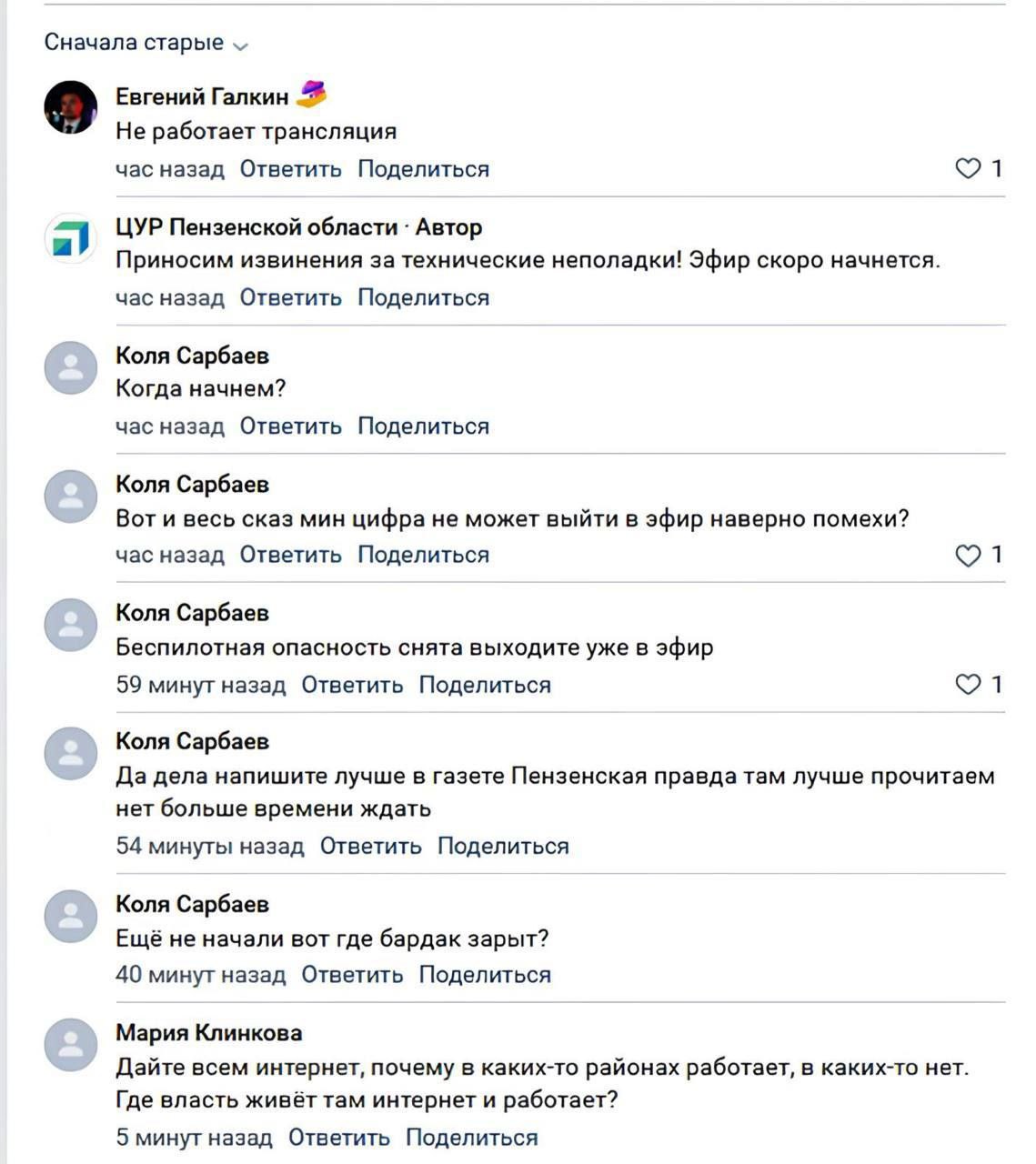Open ЦУР Пензенской области author profile name

point(256,227)
